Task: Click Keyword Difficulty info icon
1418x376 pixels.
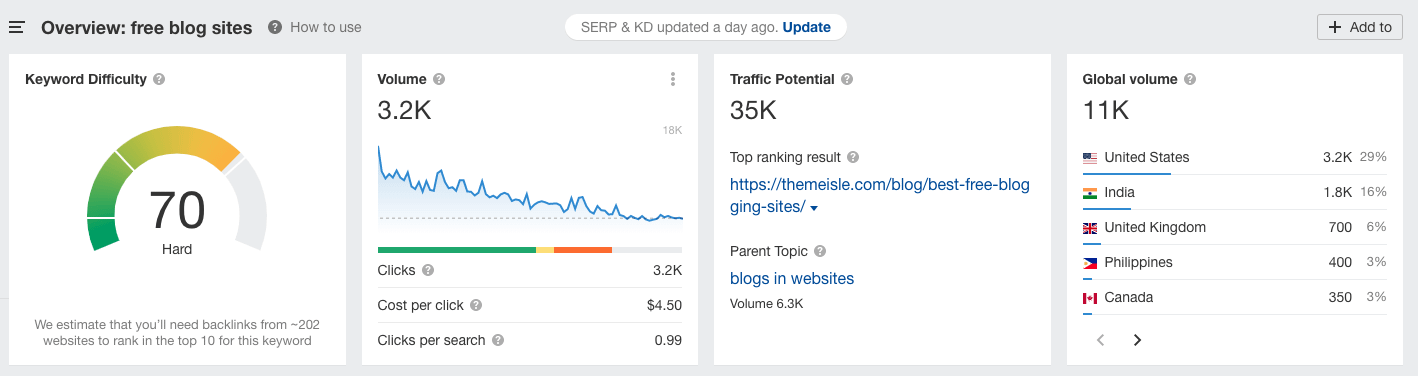Action: [x=160, y=79]
